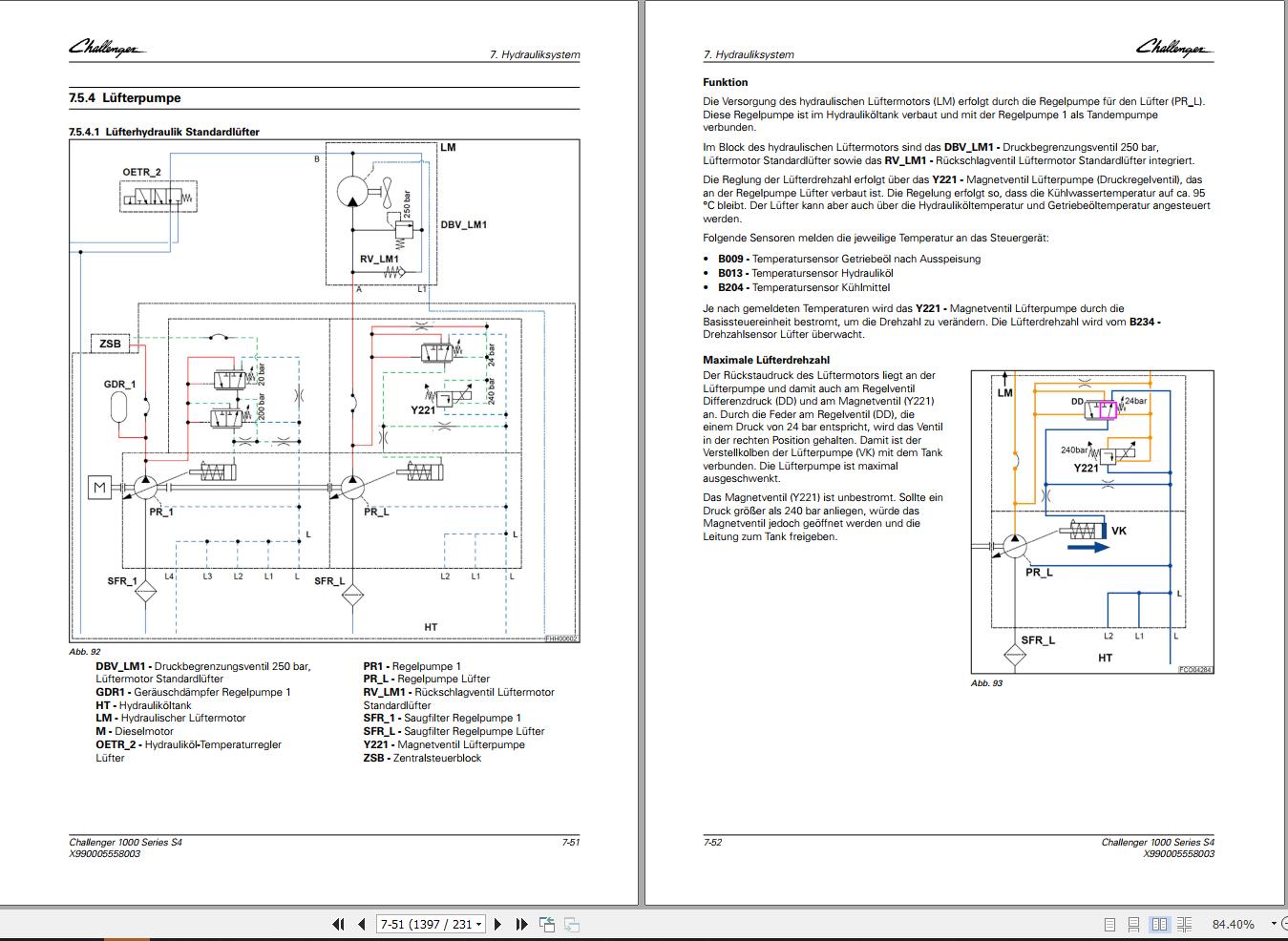The image size is (1288, 941).
Task: Go to the first page
Action: click(338, 924)
